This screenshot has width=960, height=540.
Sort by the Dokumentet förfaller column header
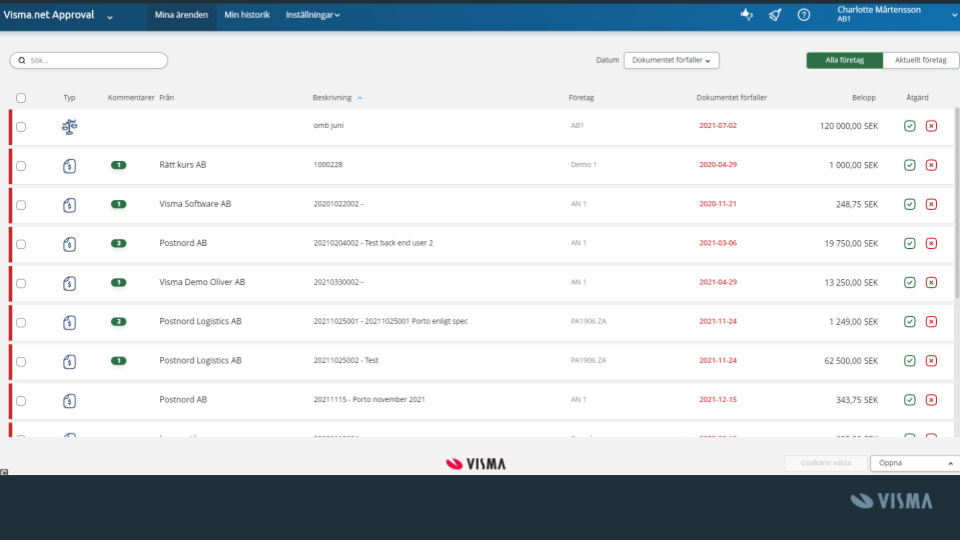[732, 98]
